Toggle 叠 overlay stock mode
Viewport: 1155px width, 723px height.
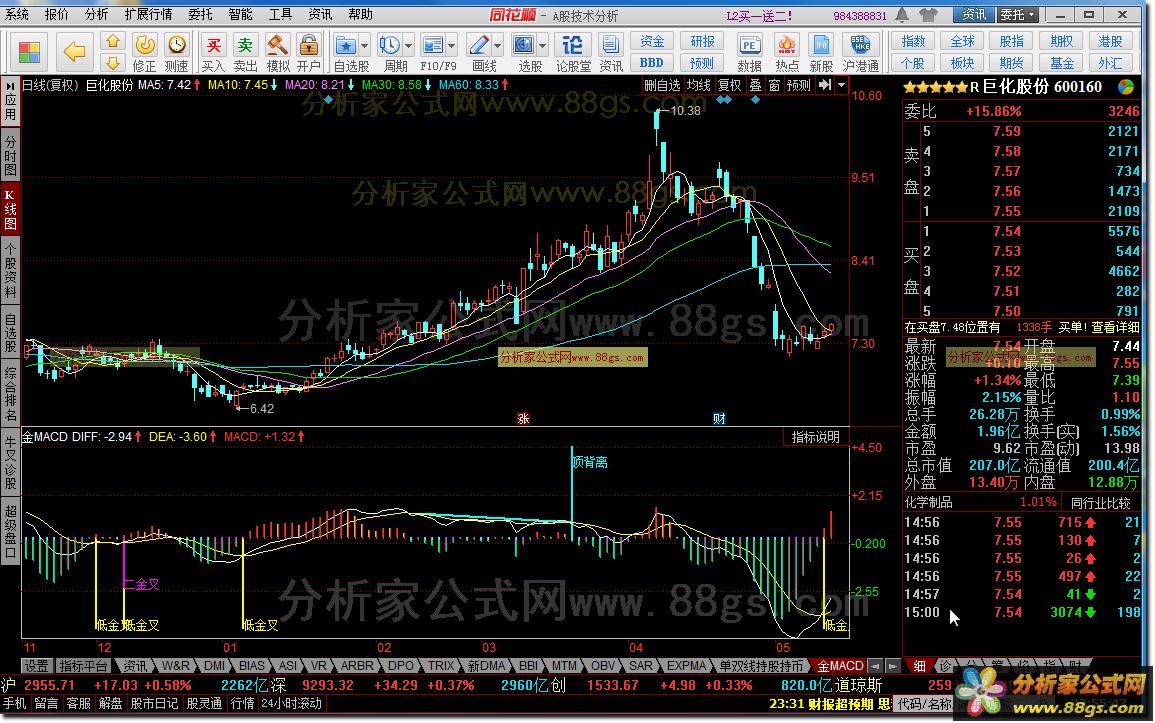point(756,85)
